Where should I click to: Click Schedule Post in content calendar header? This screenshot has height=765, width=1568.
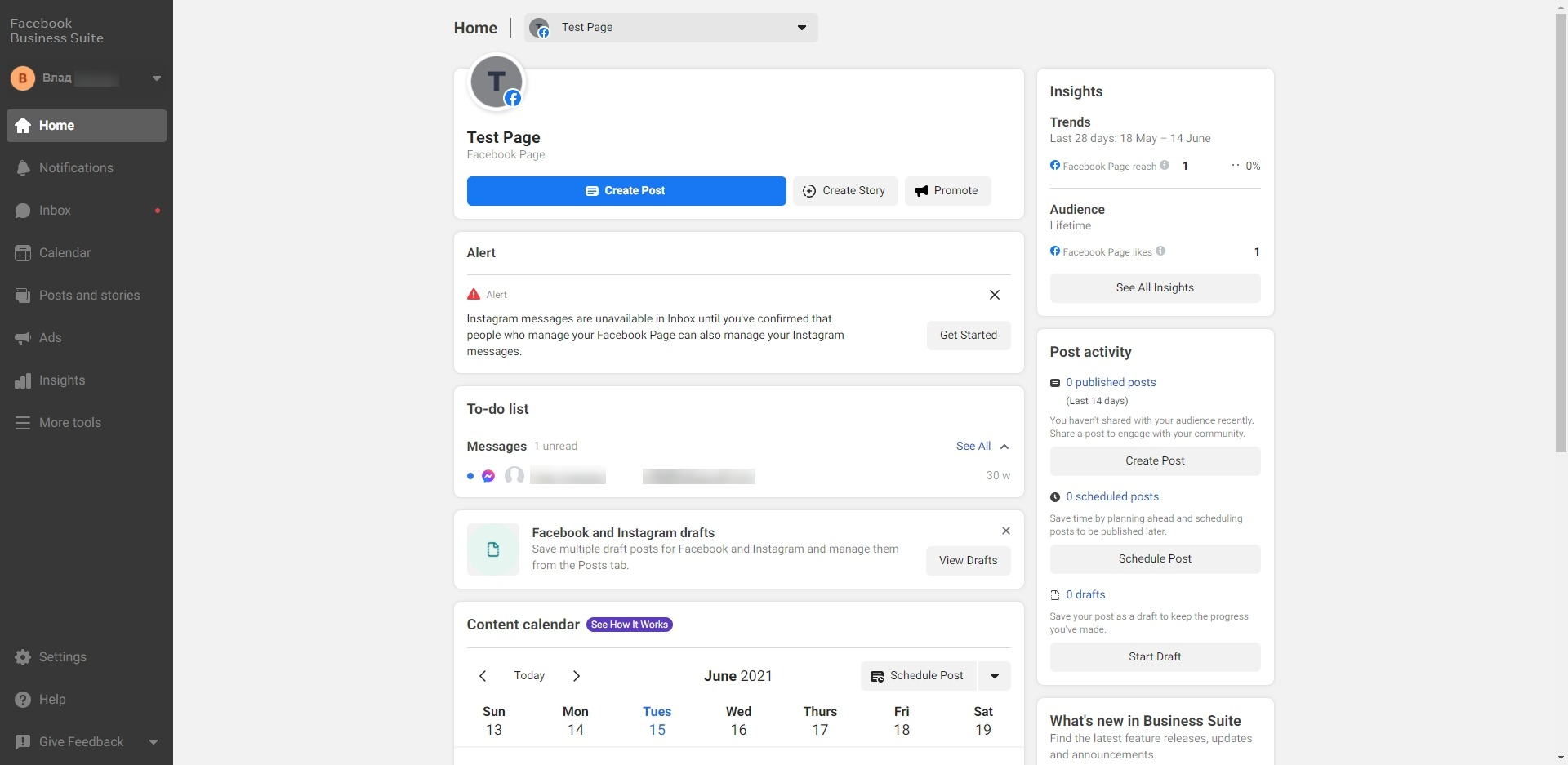[918, 676]
